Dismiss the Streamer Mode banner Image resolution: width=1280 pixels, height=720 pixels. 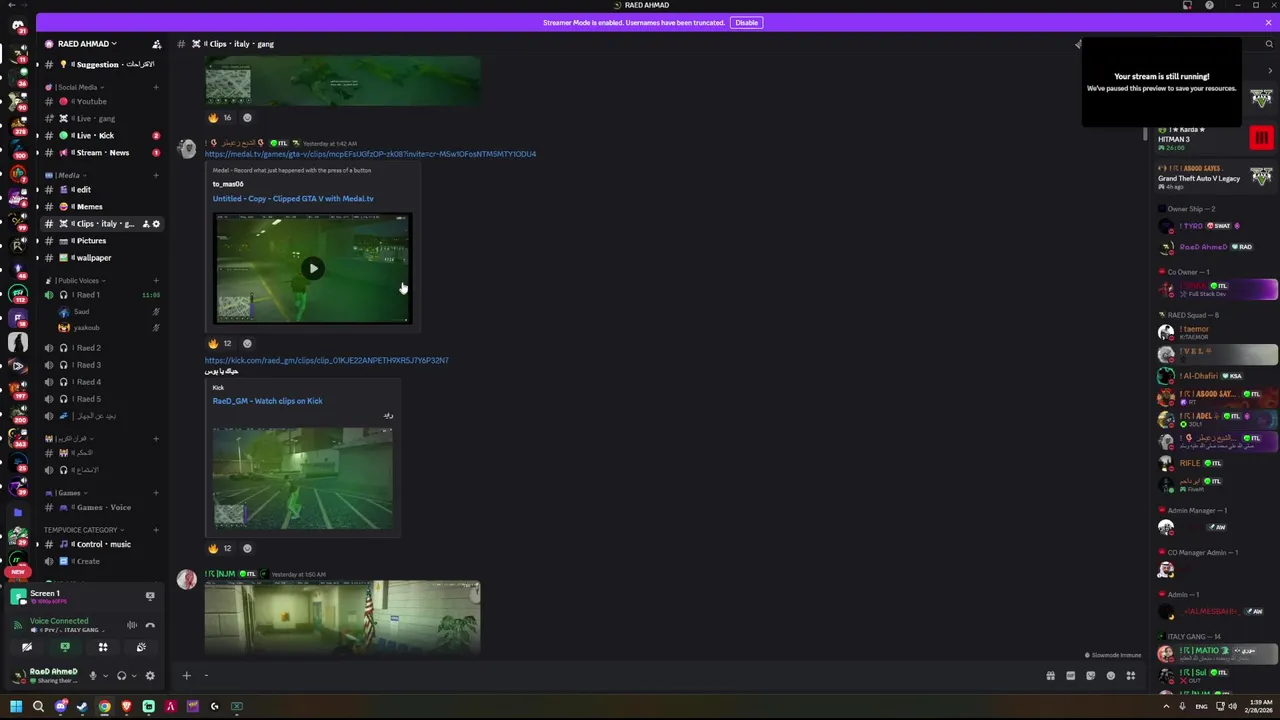[x=1268, y=22]
